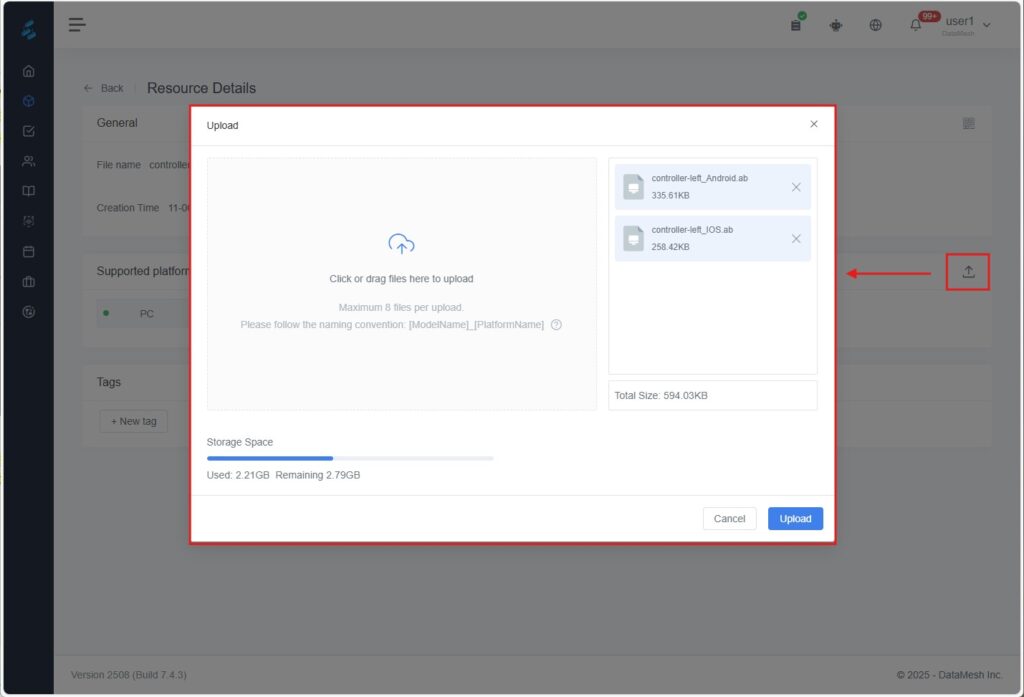Click the upload icon beside Supported platforms

tap(968, 272)
